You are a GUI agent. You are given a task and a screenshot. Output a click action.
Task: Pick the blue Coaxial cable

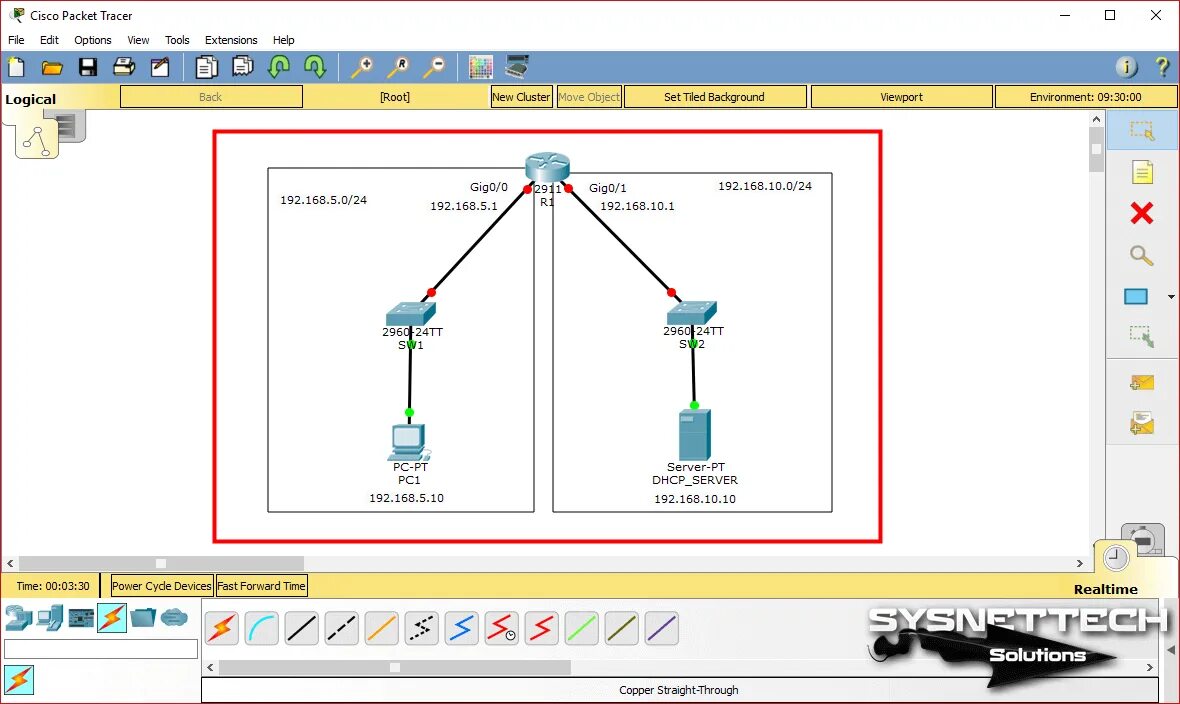pyautogui.click(x=461, y=629)
